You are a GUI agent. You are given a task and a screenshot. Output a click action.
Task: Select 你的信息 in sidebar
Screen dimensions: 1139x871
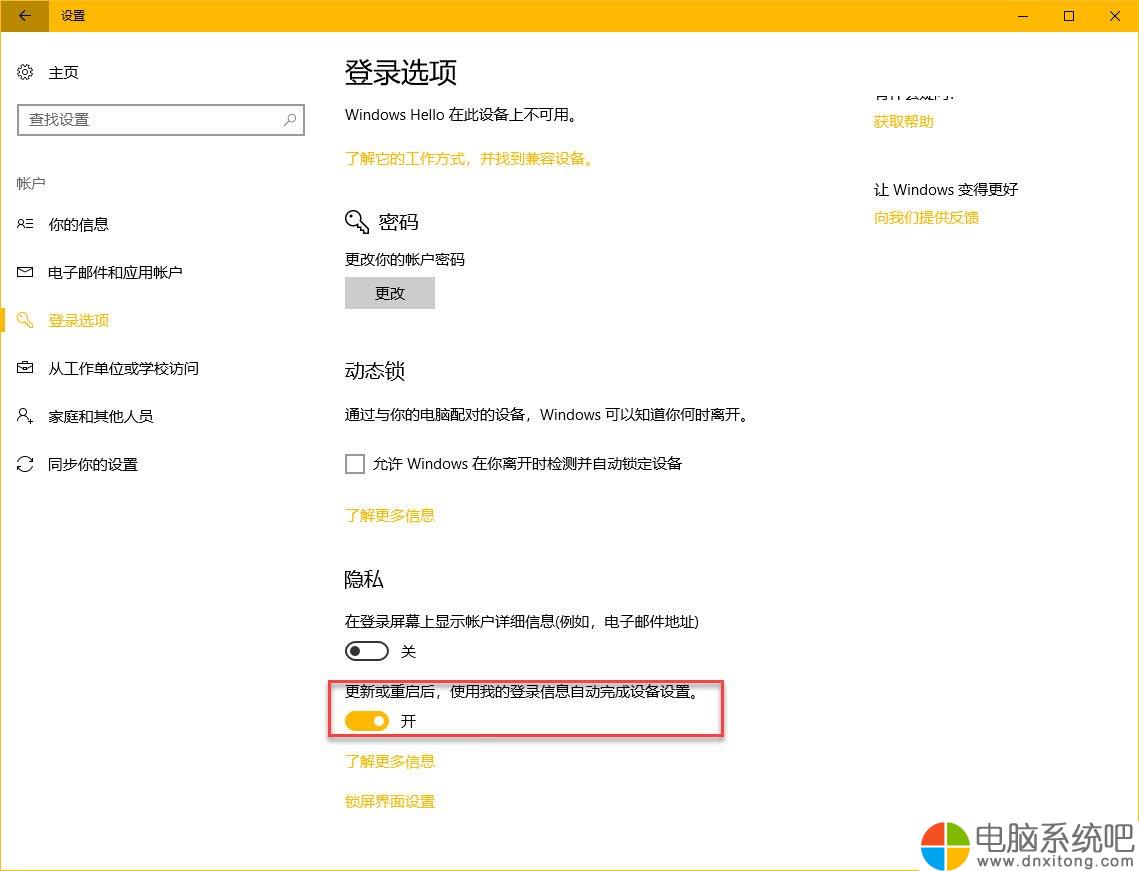78,224
